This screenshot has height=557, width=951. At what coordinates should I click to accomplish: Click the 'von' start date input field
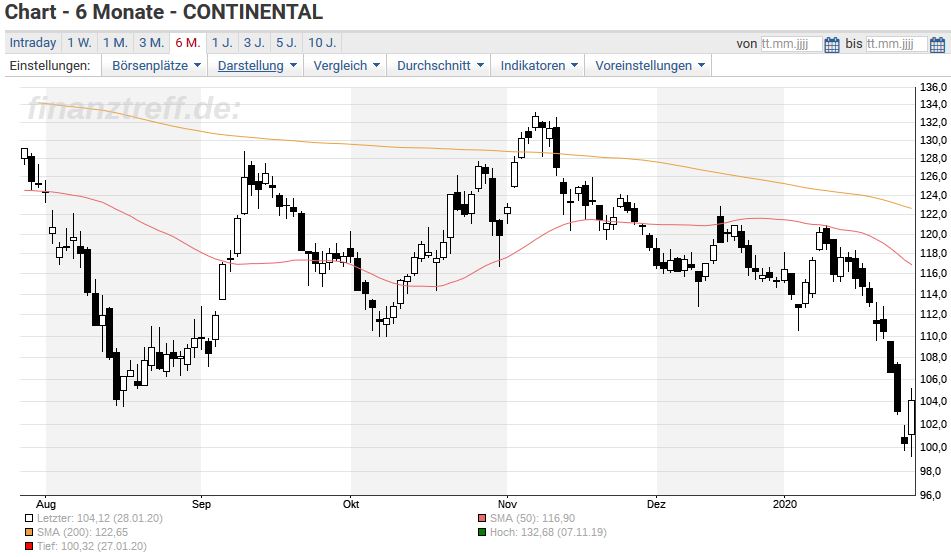[x=791, y=44]
